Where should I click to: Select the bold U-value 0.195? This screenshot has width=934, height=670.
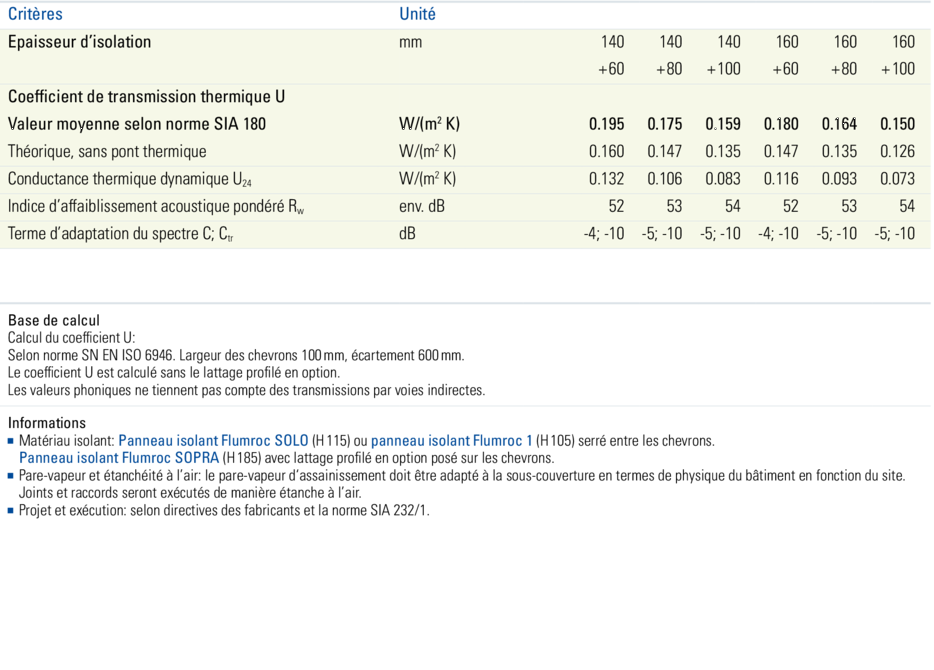point(606,124)
